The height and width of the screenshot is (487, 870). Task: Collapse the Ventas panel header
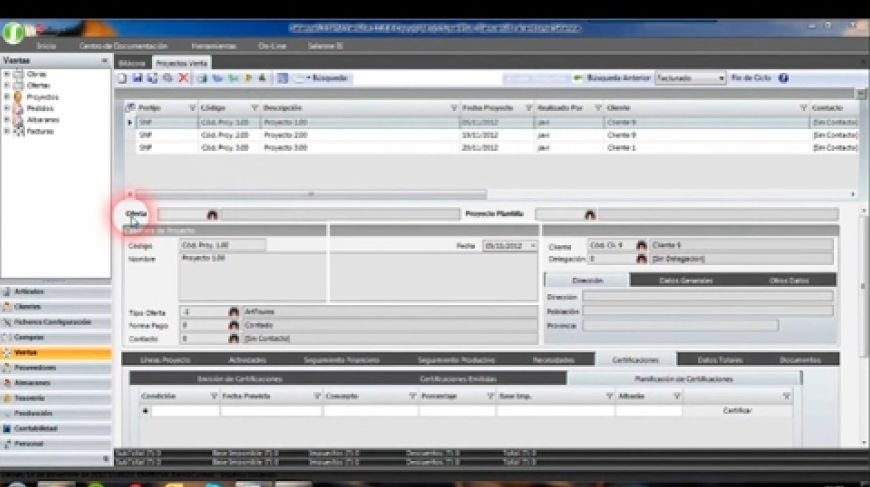click(104, 60)
